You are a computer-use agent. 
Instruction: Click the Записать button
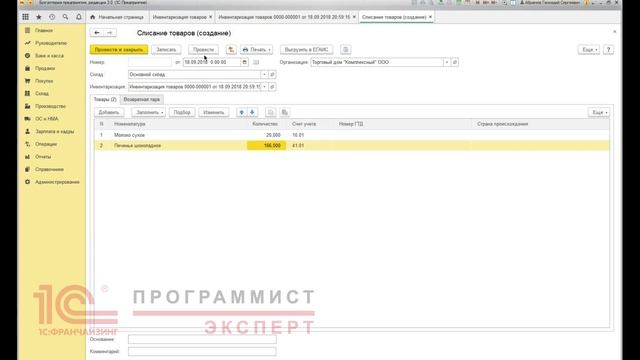click(166, 49)
